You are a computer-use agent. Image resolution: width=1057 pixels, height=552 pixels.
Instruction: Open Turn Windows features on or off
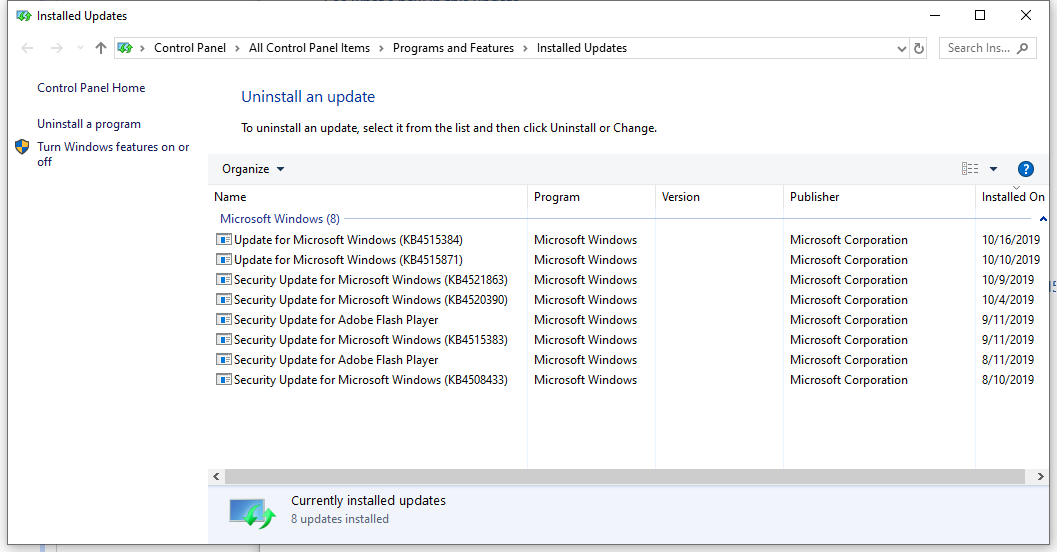pos(113,154)
